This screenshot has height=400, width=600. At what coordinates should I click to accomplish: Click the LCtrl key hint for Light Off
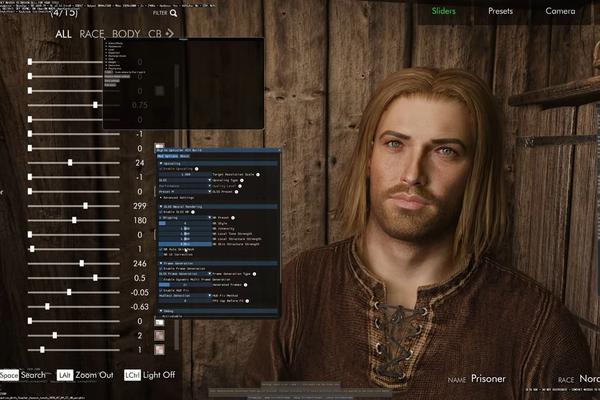pyautogui.click(x=132, y=375)
